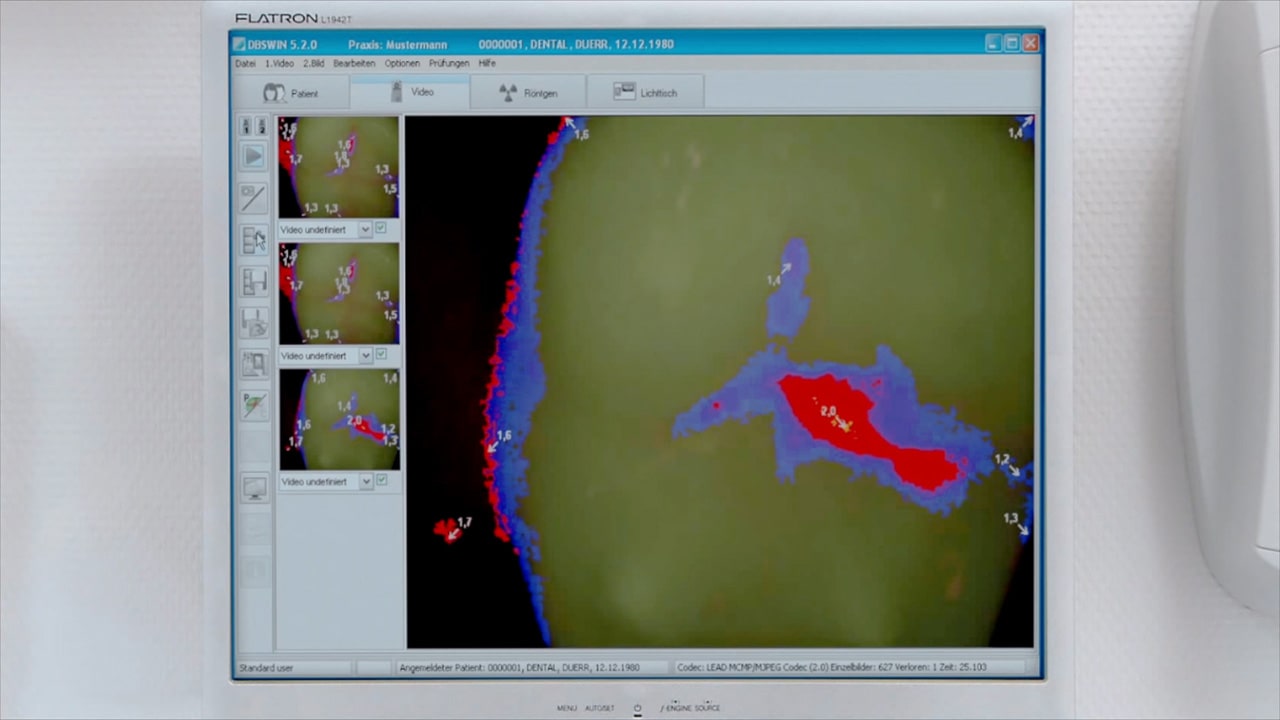1280x720 pixels.
Task: Expand first Video undefiniert dropdown
Action: pyautogui.click(x=365, y=229)
